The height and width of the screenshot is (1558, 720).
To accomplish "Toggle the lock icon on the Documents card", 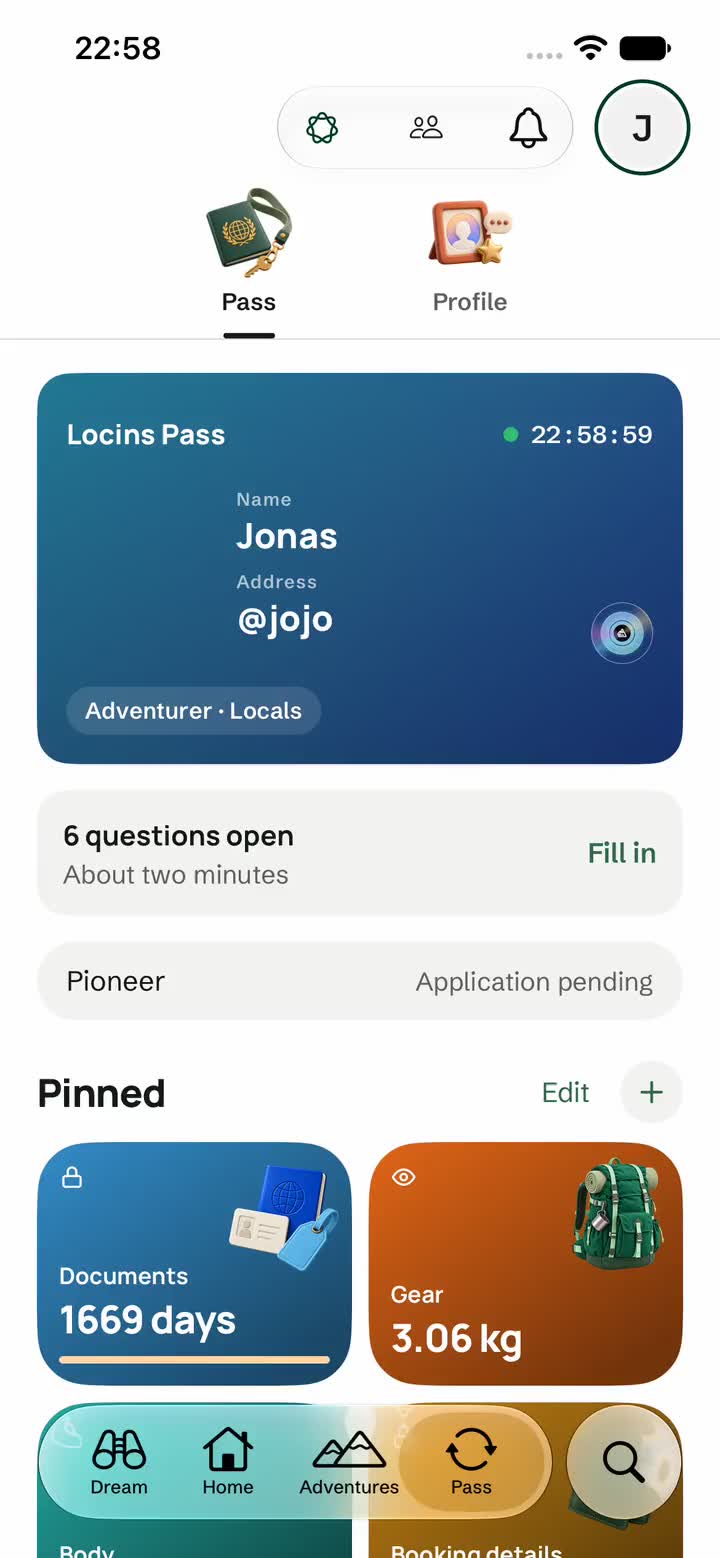I will tap(72, 1177).
